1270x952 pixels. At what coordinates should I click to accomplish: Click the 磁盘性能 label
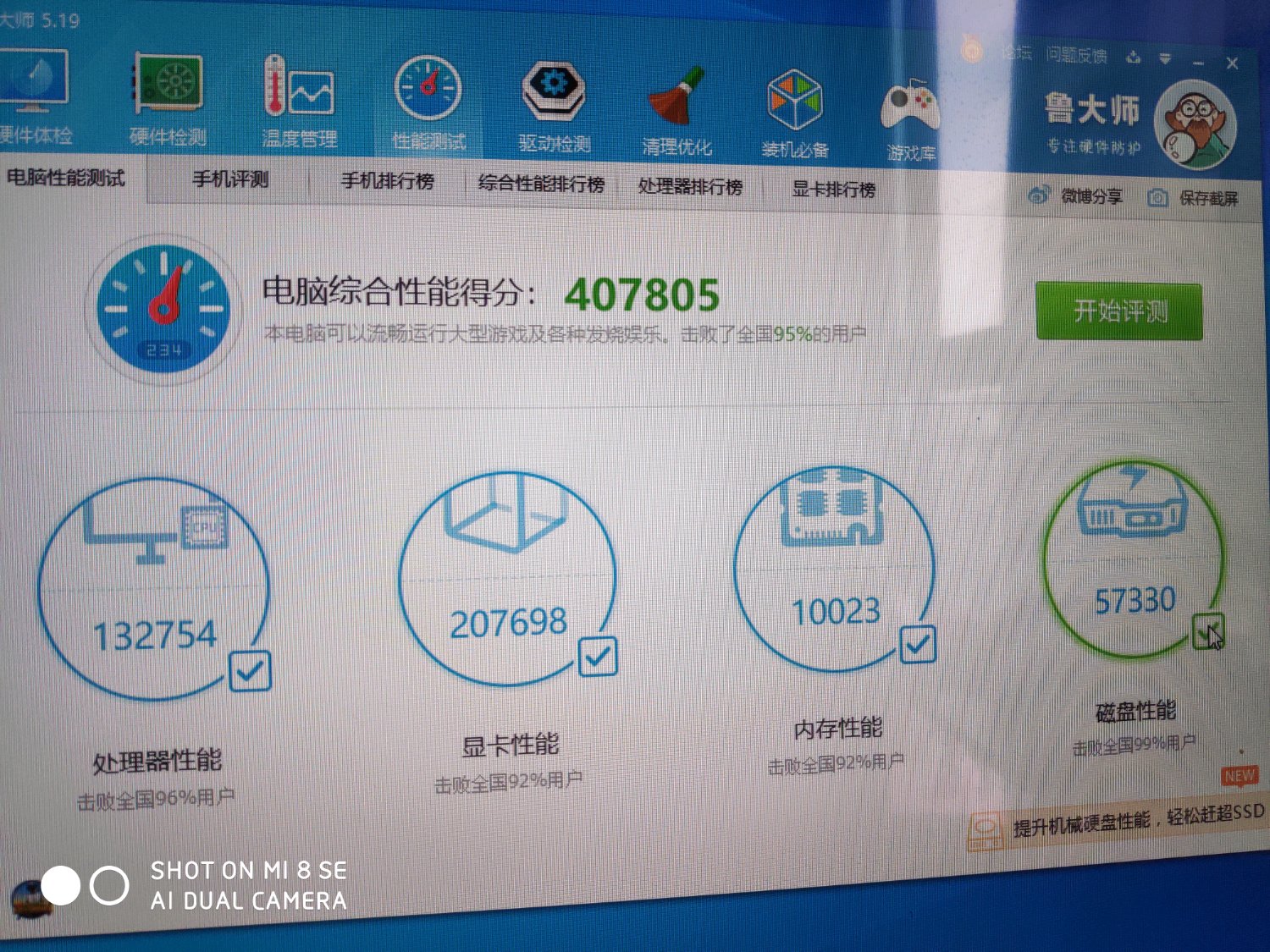1135,712
